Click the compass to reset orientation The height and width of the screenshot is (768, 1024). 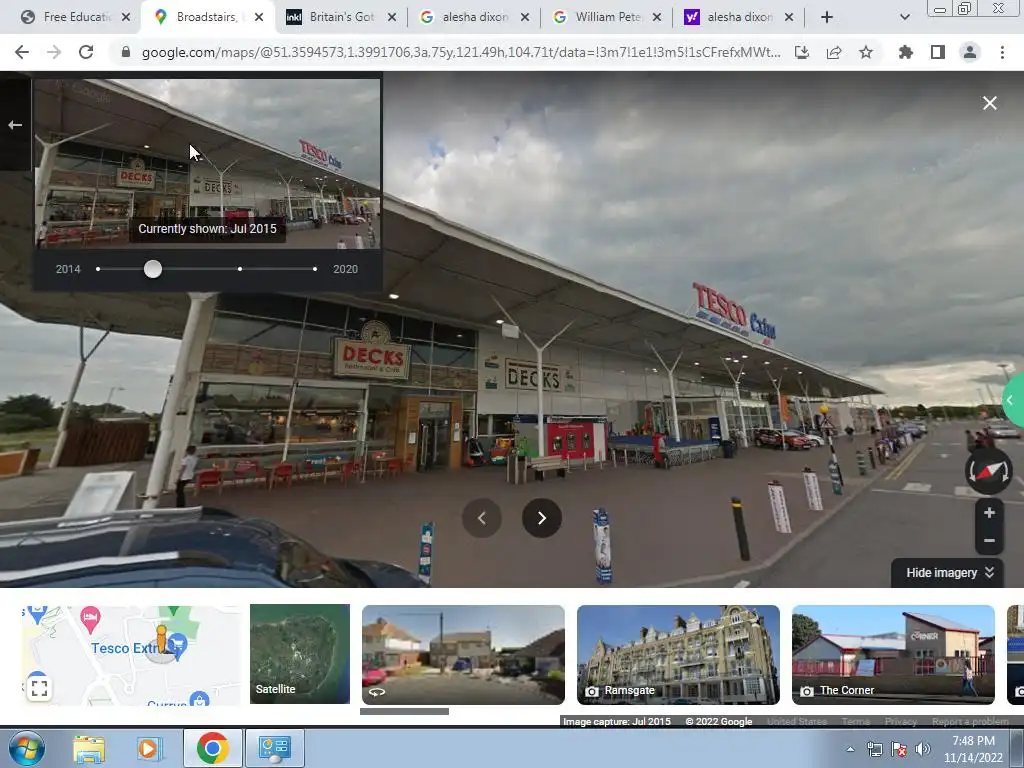pos(989,471)
